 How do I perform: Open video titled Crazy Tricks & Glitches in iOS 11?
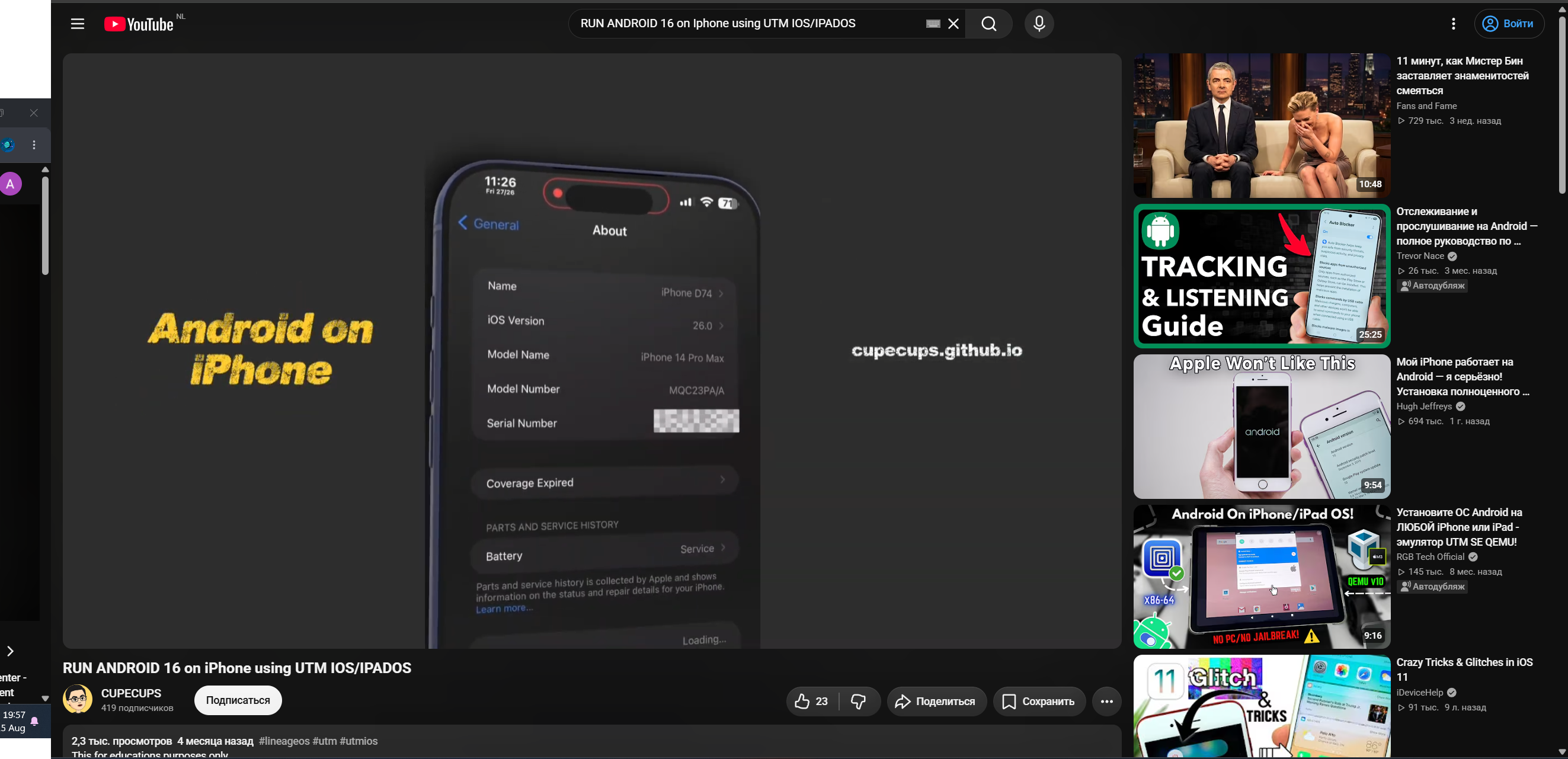pos(1464,670)
